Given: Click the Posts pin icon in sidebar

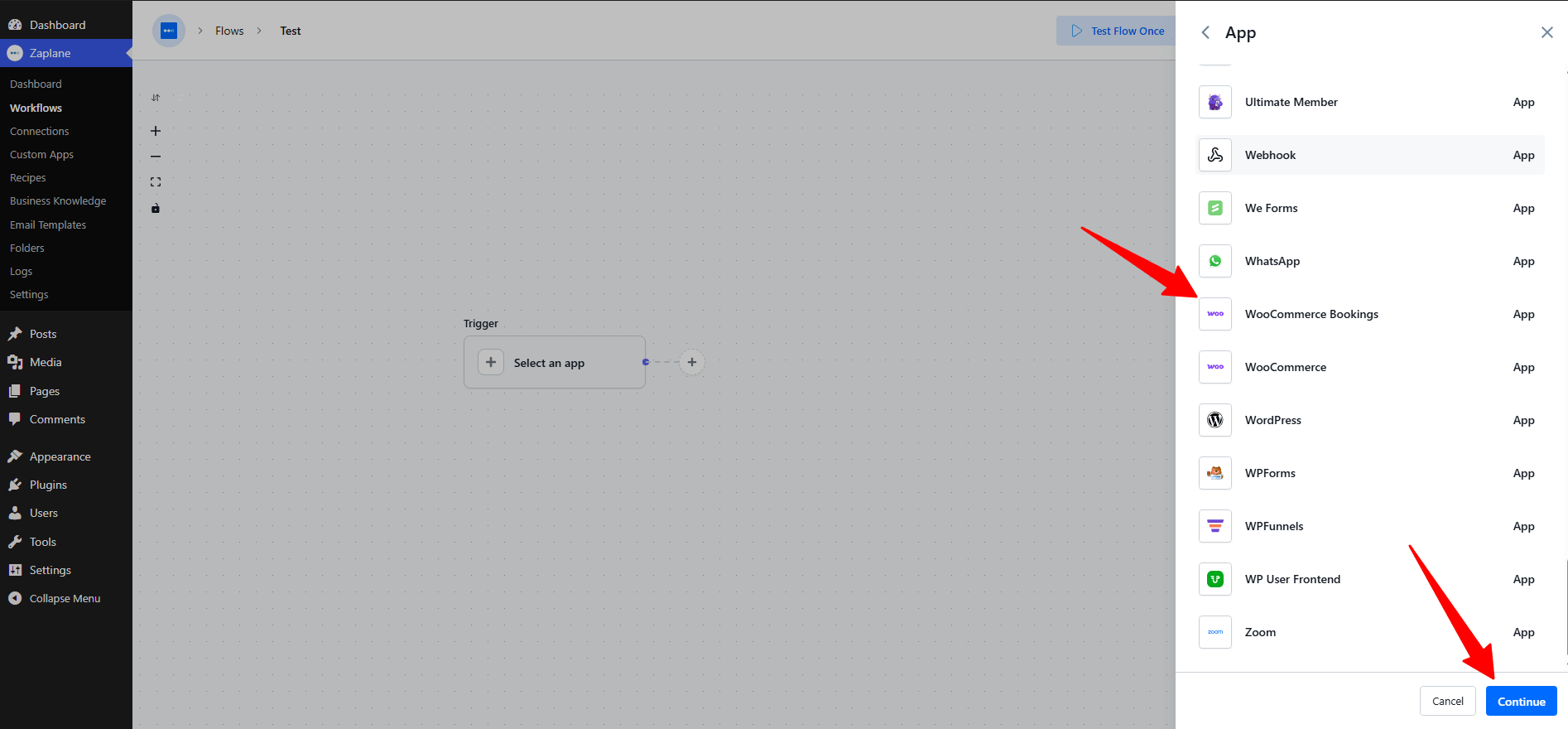Looking at the screenshot, I should 15,334.
